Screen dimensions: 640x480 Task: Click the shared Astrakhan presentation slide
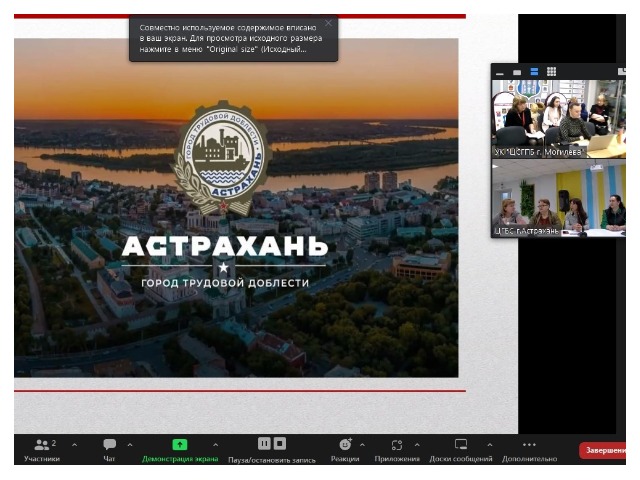point(236,207)
